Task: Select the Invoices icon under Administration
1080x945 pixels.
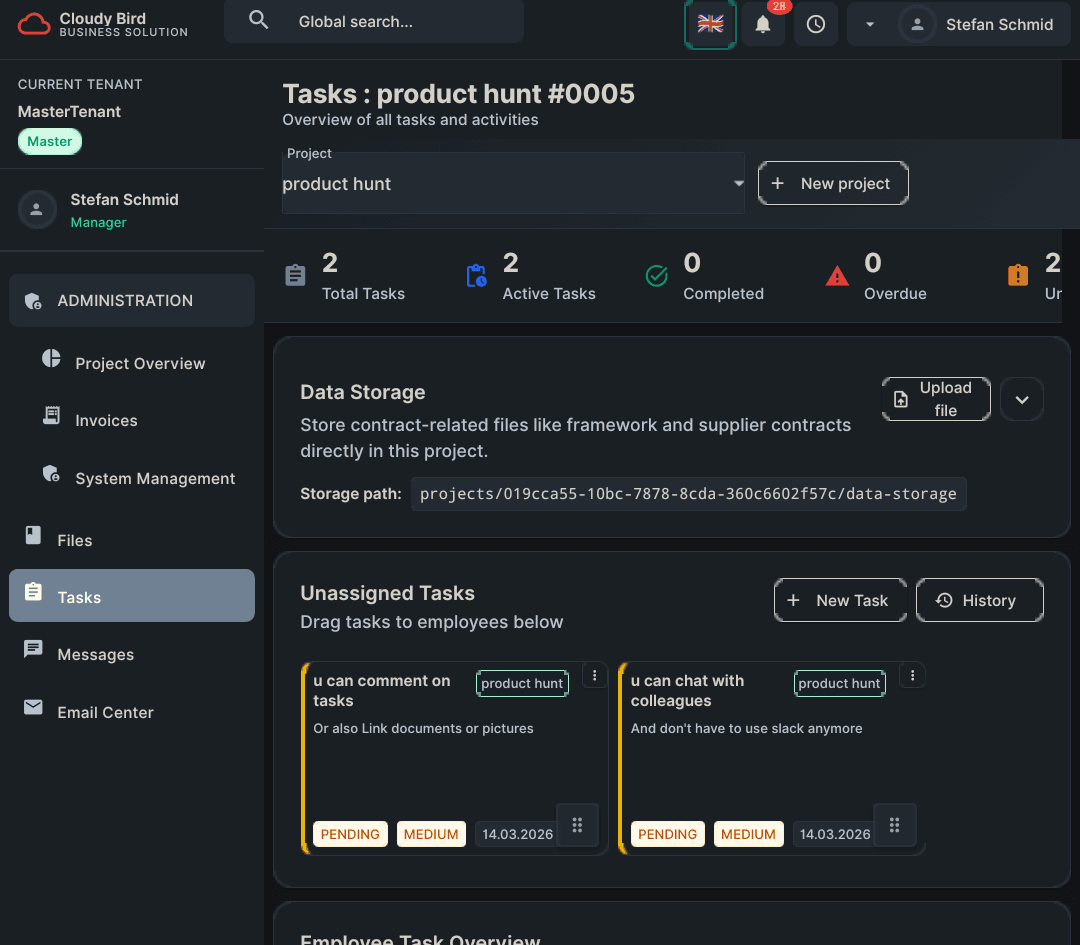Action: 49,420
